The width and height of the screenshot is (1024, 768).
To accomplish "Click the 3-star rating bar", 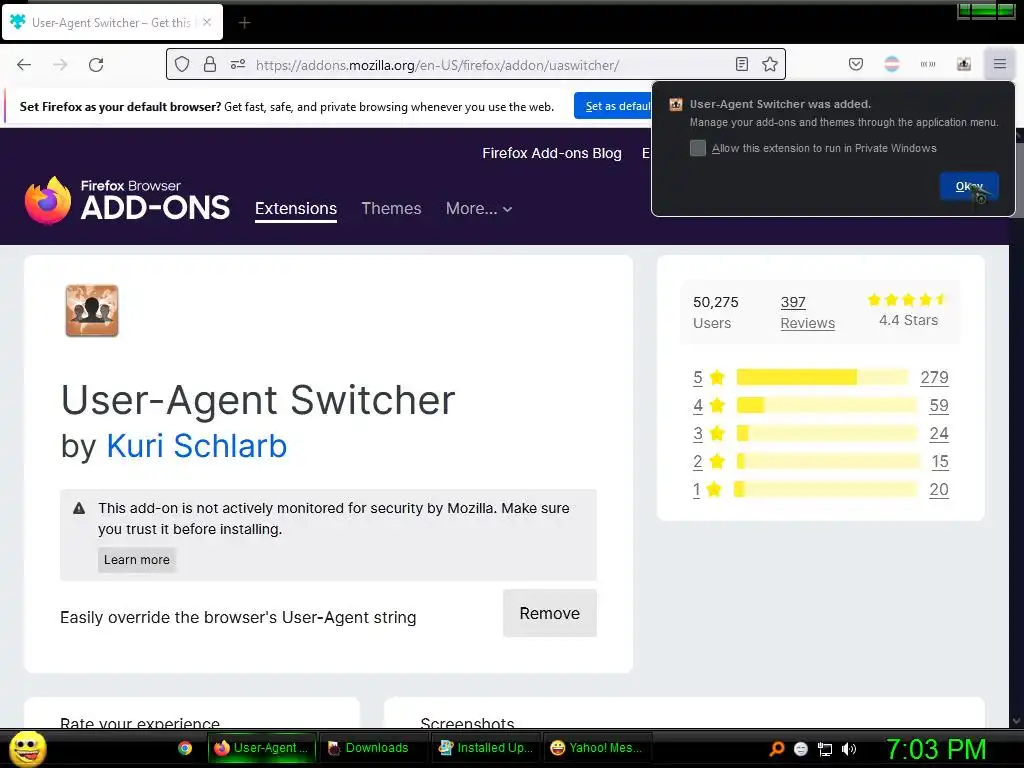I will pos(827,433).
